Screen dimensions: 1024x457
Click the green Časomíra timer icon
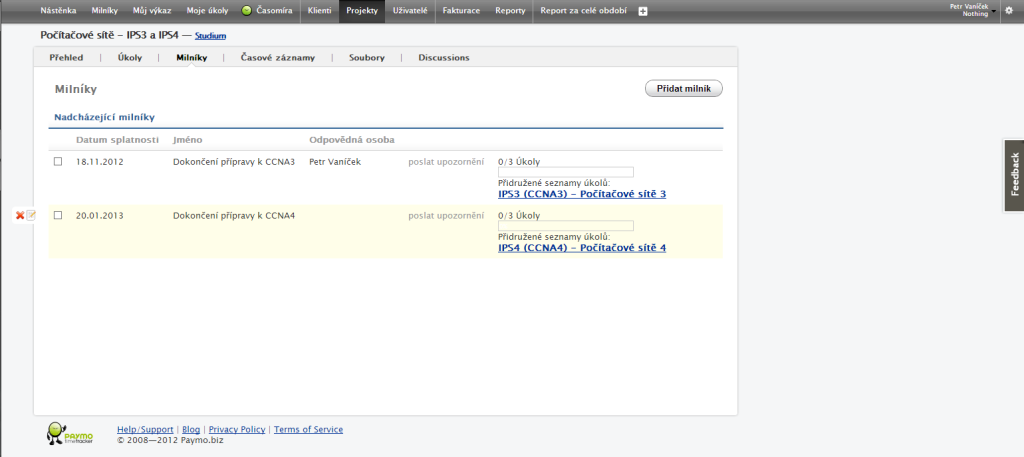247,11
